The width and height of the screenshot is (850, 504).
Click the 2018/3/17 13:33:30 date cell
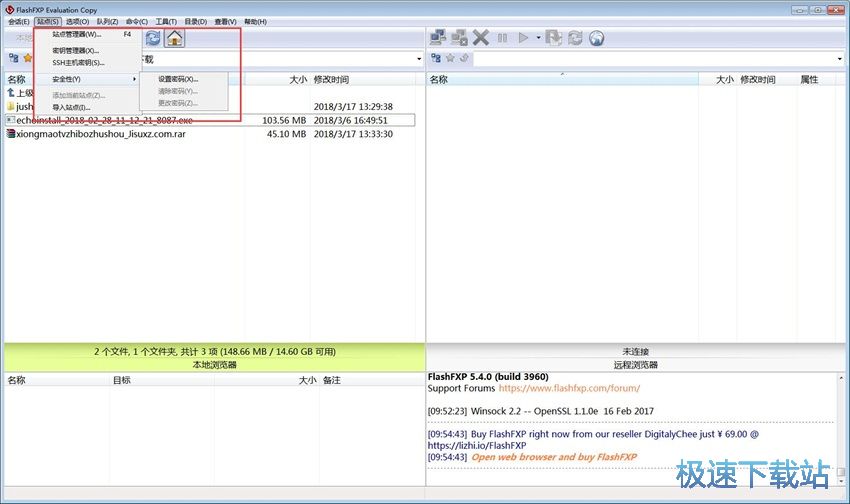[x=353, y=134]
